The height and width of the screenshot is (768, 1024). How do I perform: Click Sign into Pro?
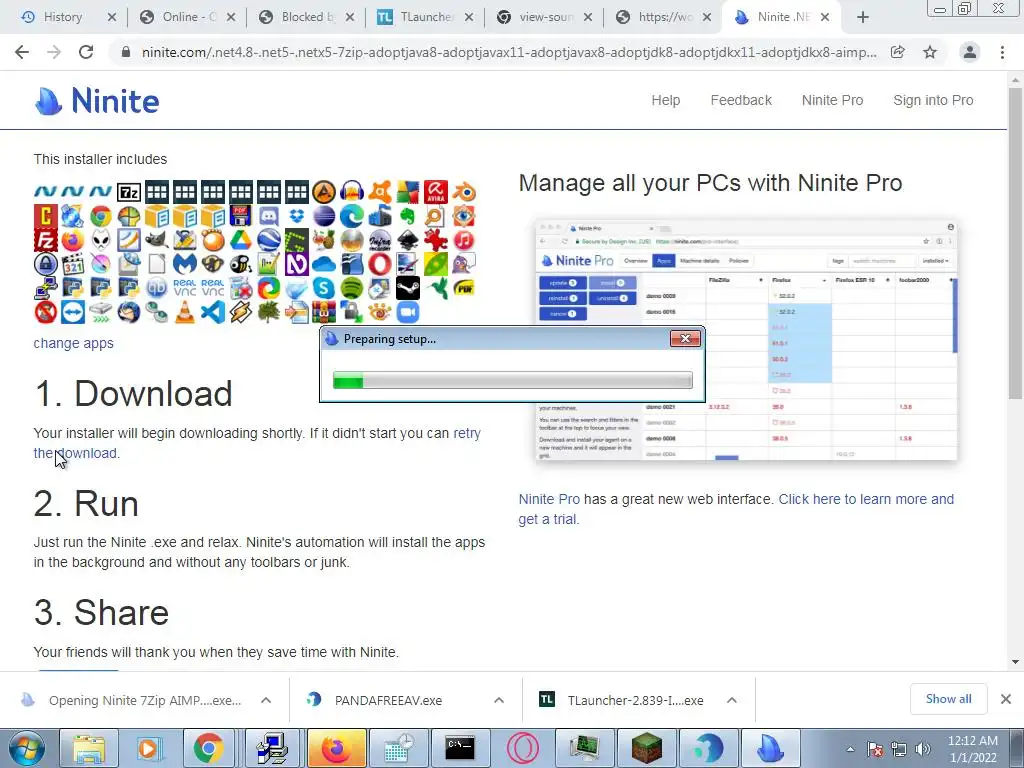pyautogui.click(x=933, y=100)
